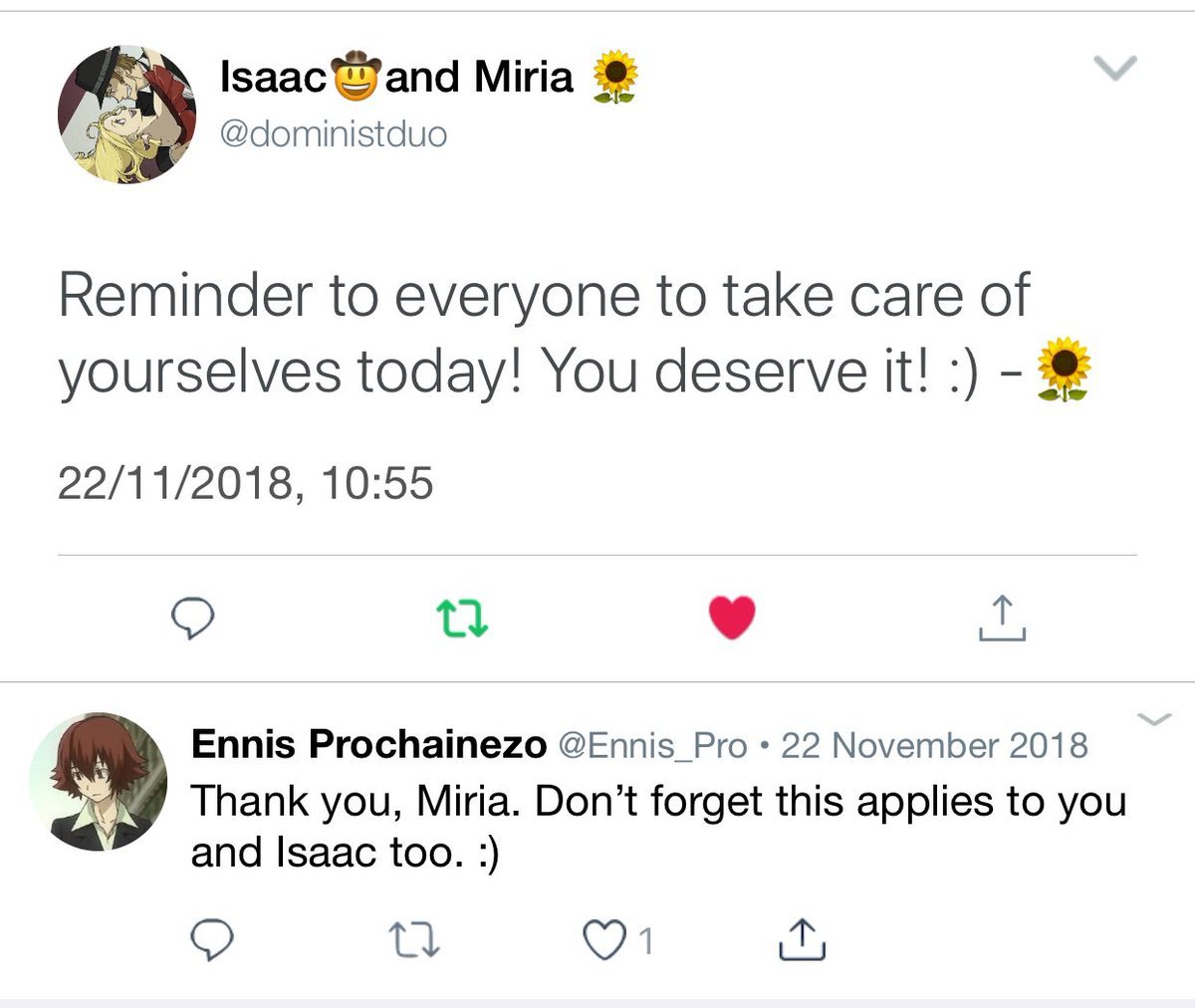1195x1008 pixels.
Task: Open Ennis Prochainezo's avatar
Action: click(98, 781)
